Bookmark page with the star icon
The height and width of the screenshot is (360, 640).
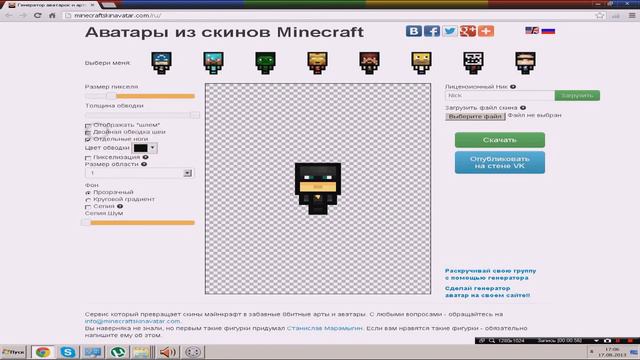600,15
